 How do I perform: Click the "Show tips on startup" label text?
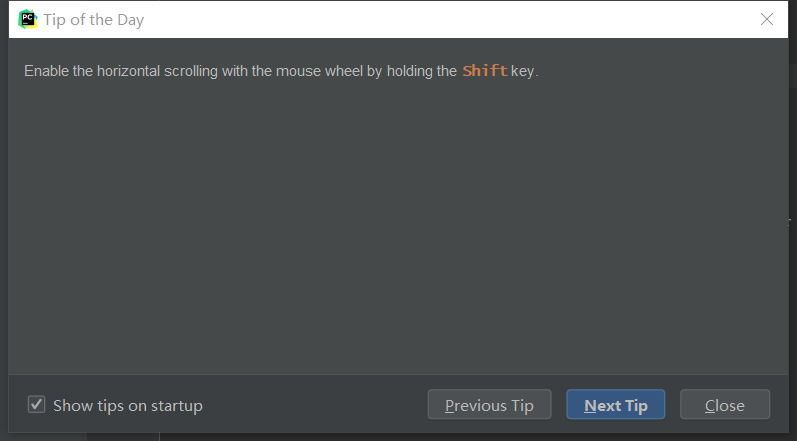(x=128, y=406)
